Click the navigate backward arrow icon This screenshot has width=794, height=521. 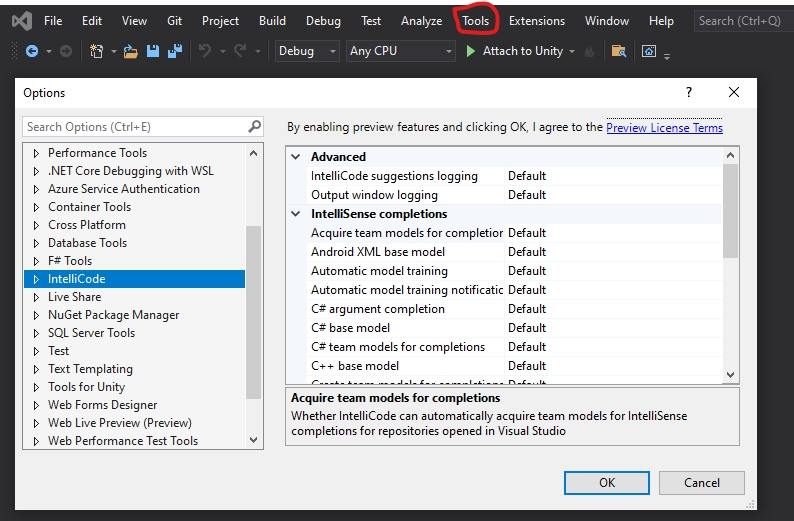point(32,51)
